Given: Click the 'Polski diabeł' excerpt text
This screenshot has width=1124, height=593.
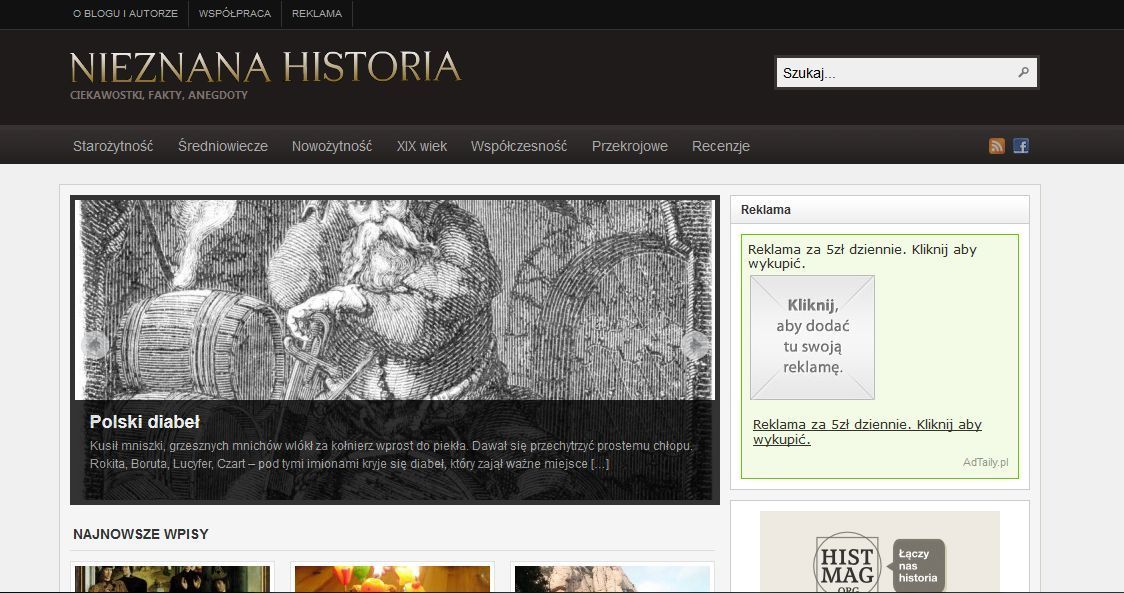Looking at the screenshot, I should [x=391, y=455].
